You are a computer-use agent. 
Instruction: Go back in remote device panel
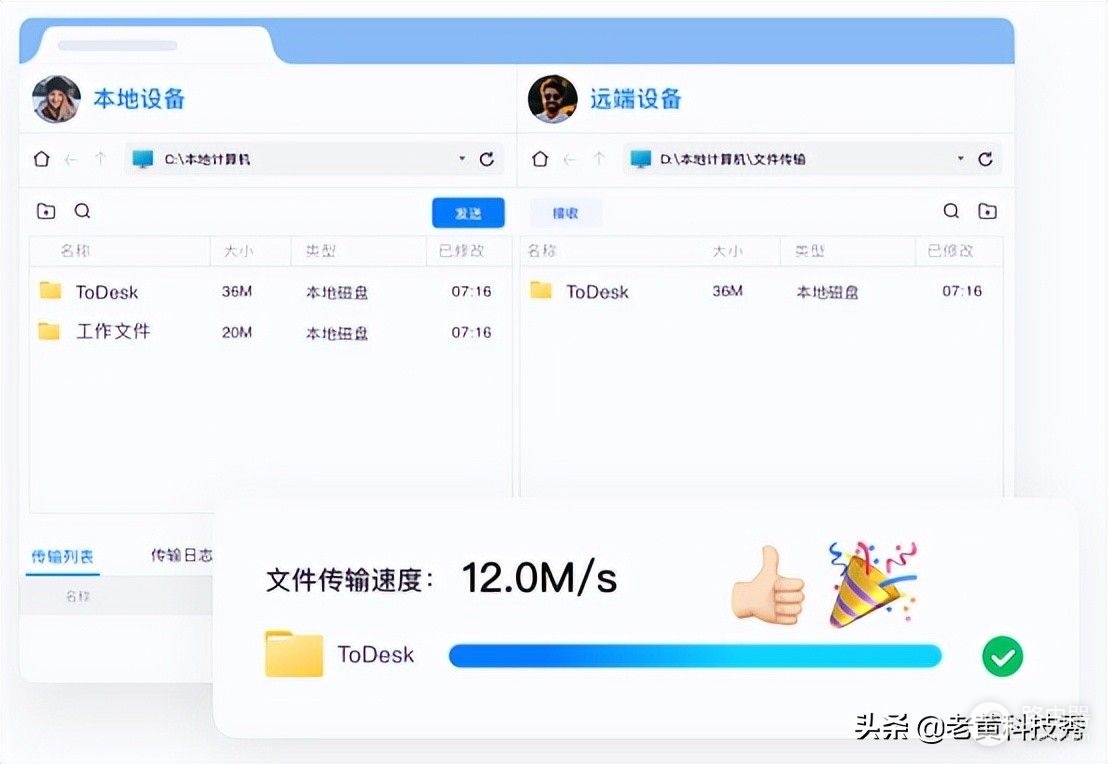570,160
